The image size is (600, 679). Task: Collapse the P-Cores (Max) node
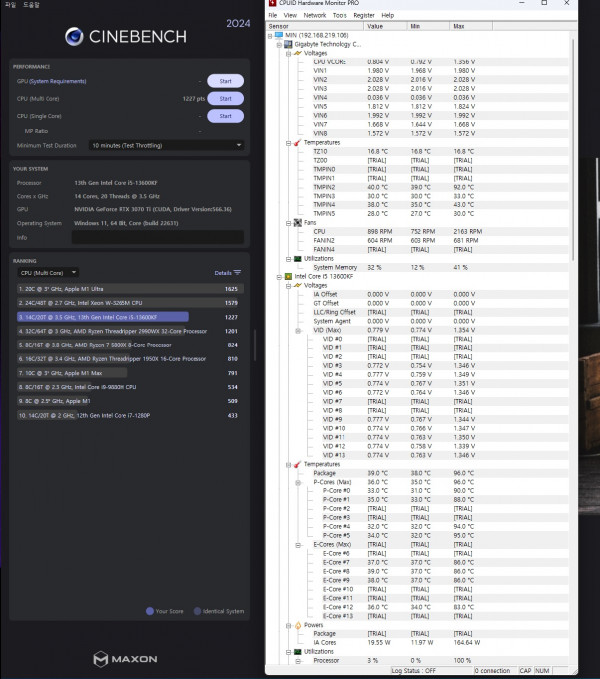[298, 482]
